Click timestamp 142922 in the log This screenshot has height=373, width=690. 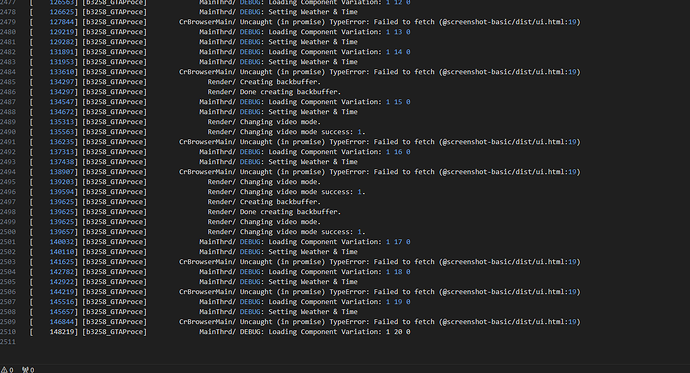(62, 282)
